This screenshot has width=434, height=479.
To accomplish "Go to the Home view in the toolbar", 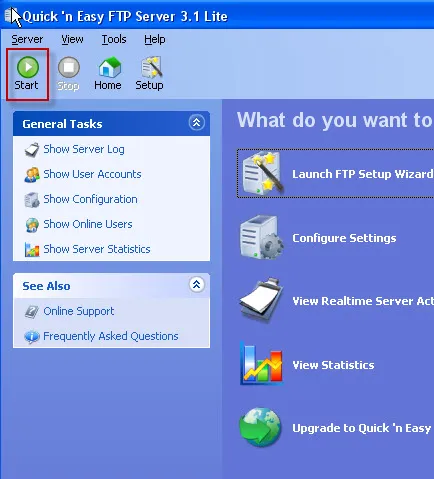I will tap(108, 74).
